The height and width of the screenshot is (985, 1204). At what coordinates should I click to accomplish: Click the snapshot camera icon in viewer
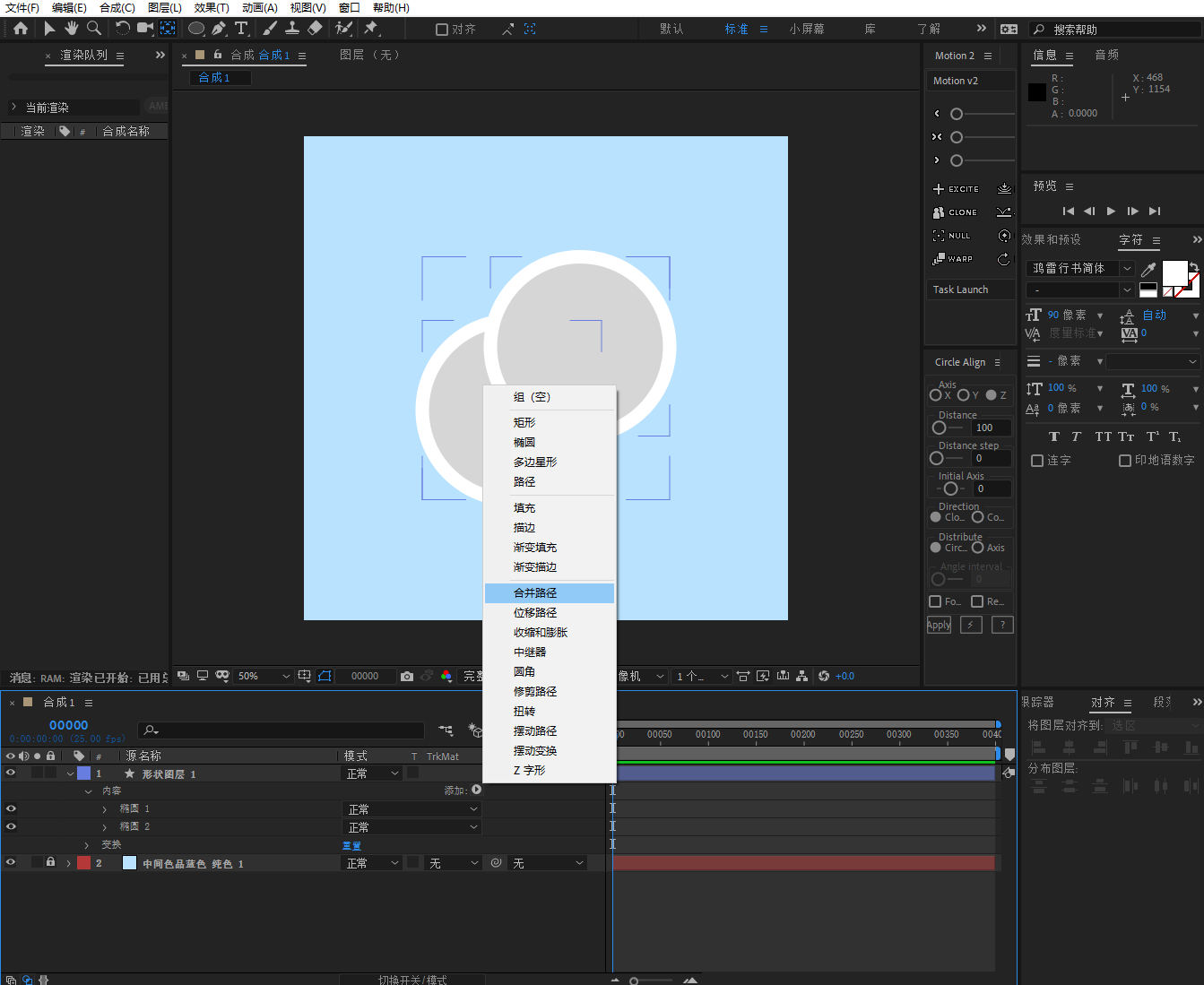tap(407, 676)
